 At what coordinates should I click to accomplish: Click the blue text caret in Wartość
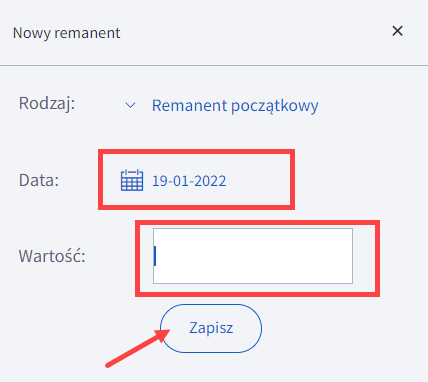point(155,256)
